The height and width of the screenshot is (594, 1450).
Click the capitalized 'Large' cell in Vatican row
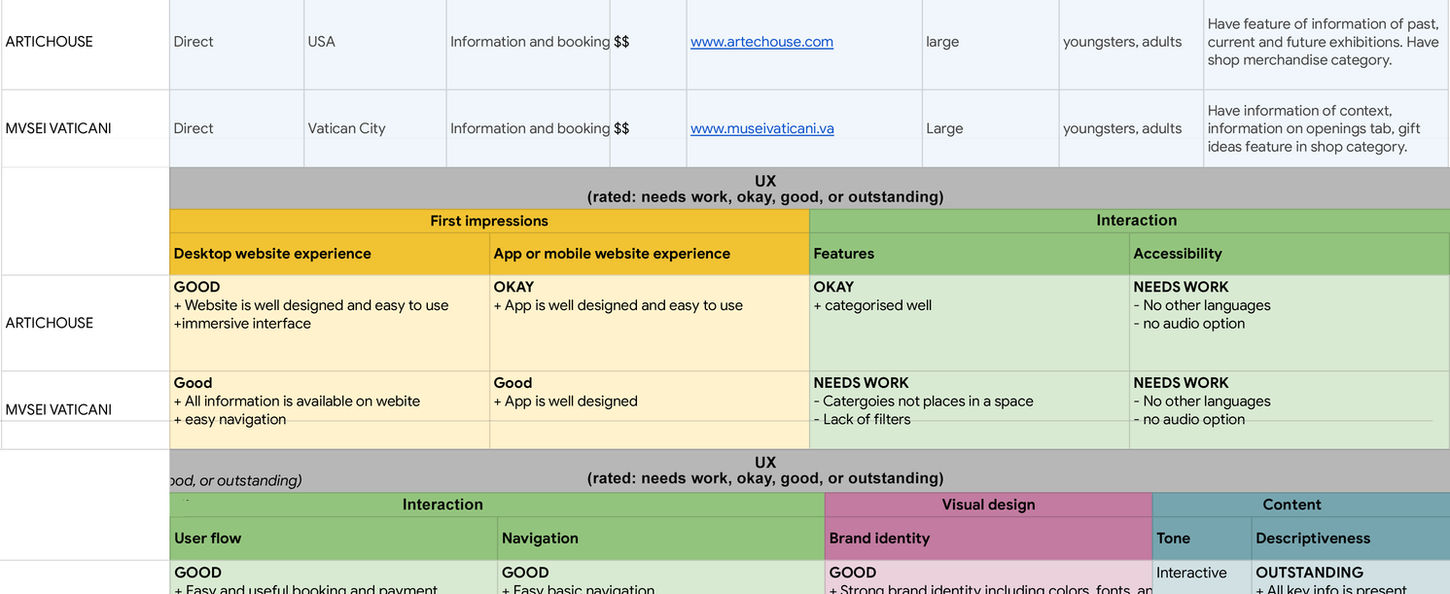point(990,128)
